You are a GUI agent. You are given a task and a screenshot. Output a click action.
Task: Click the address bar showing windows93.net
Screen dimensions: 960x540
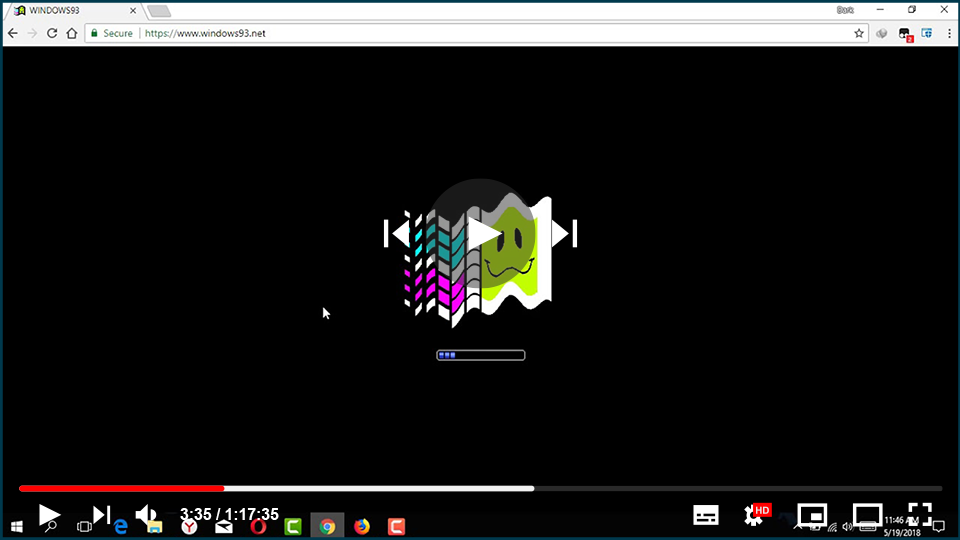click(x=480, y=33)
